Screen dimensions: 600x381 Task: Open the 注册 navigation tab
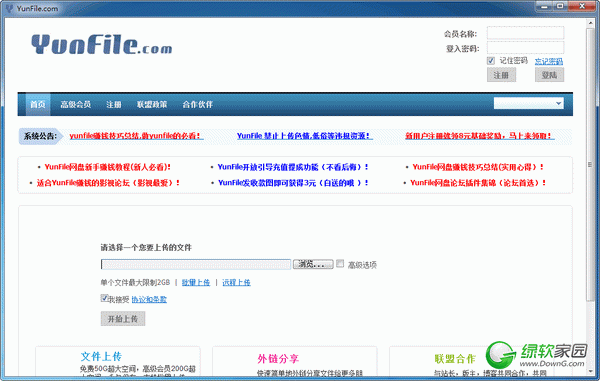click(114, 104)
